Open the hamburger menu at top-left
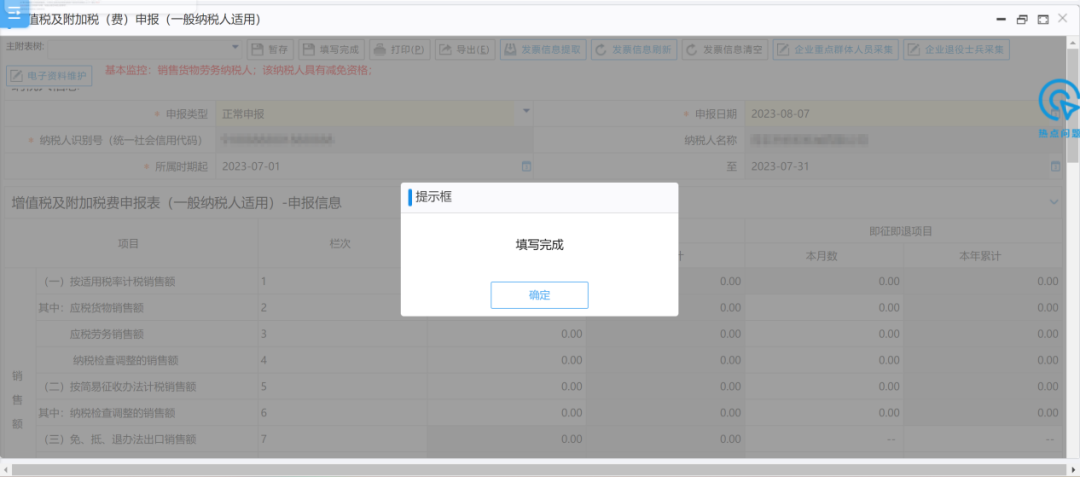 point(14,13)
